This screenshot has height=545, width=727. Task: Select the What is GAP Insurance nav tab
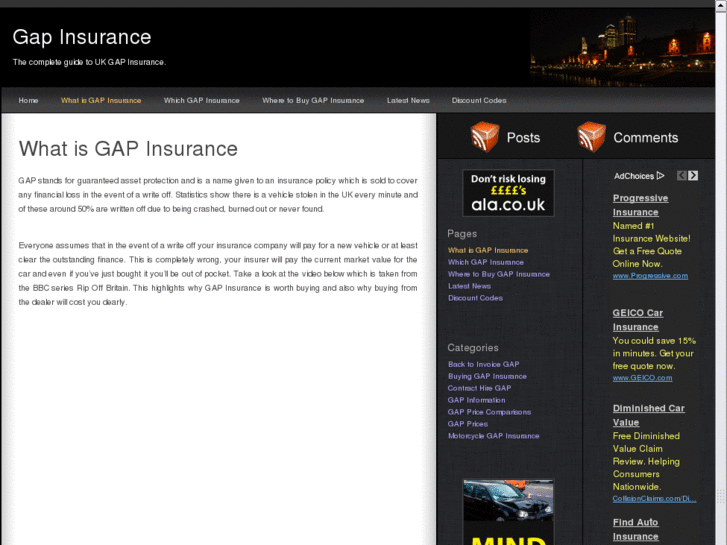pyautogui.click(x=101, y=100)
